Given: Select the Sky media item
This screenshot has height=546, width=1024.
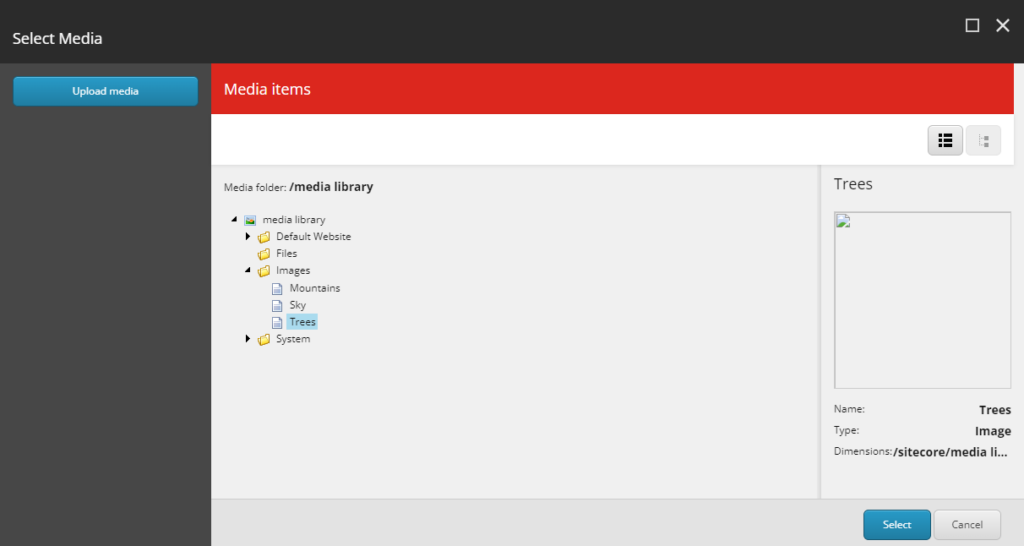Looking at the screenshot, I should 297,305.
